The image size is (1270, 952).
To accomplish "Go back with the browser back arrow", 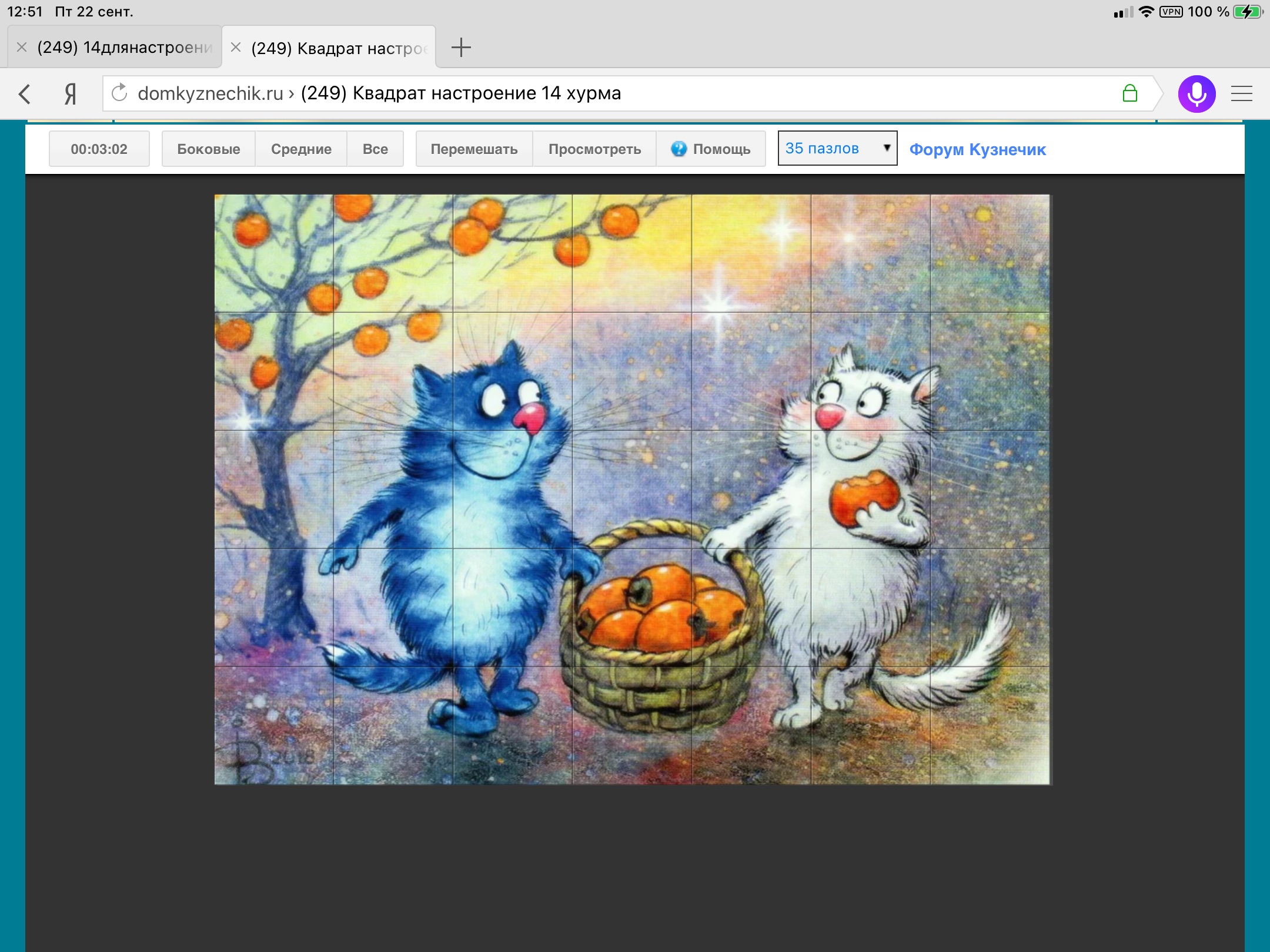I will pos(25,94).
